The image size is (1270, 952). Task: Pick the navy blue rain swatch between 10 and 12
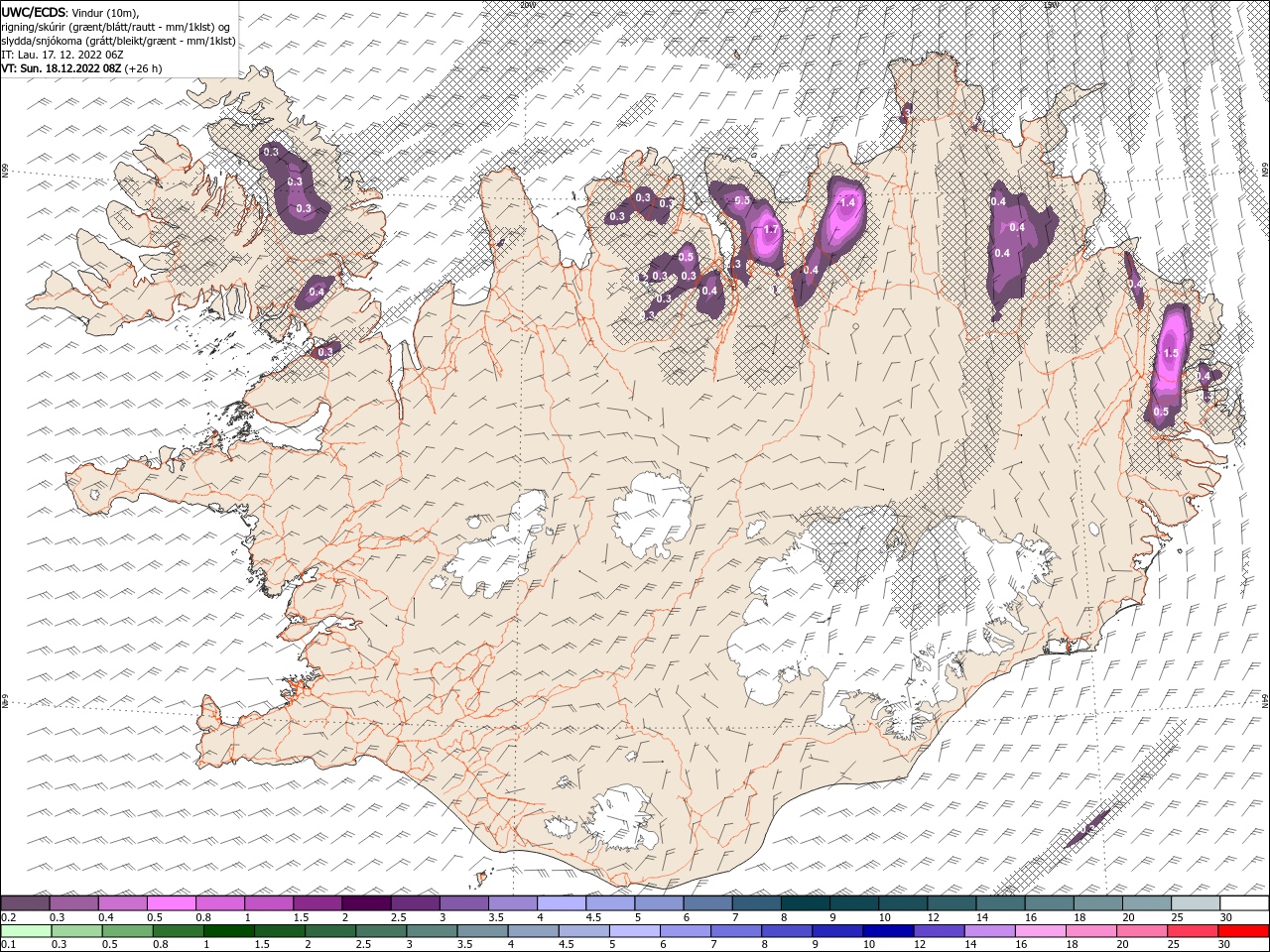click(888, 931)
